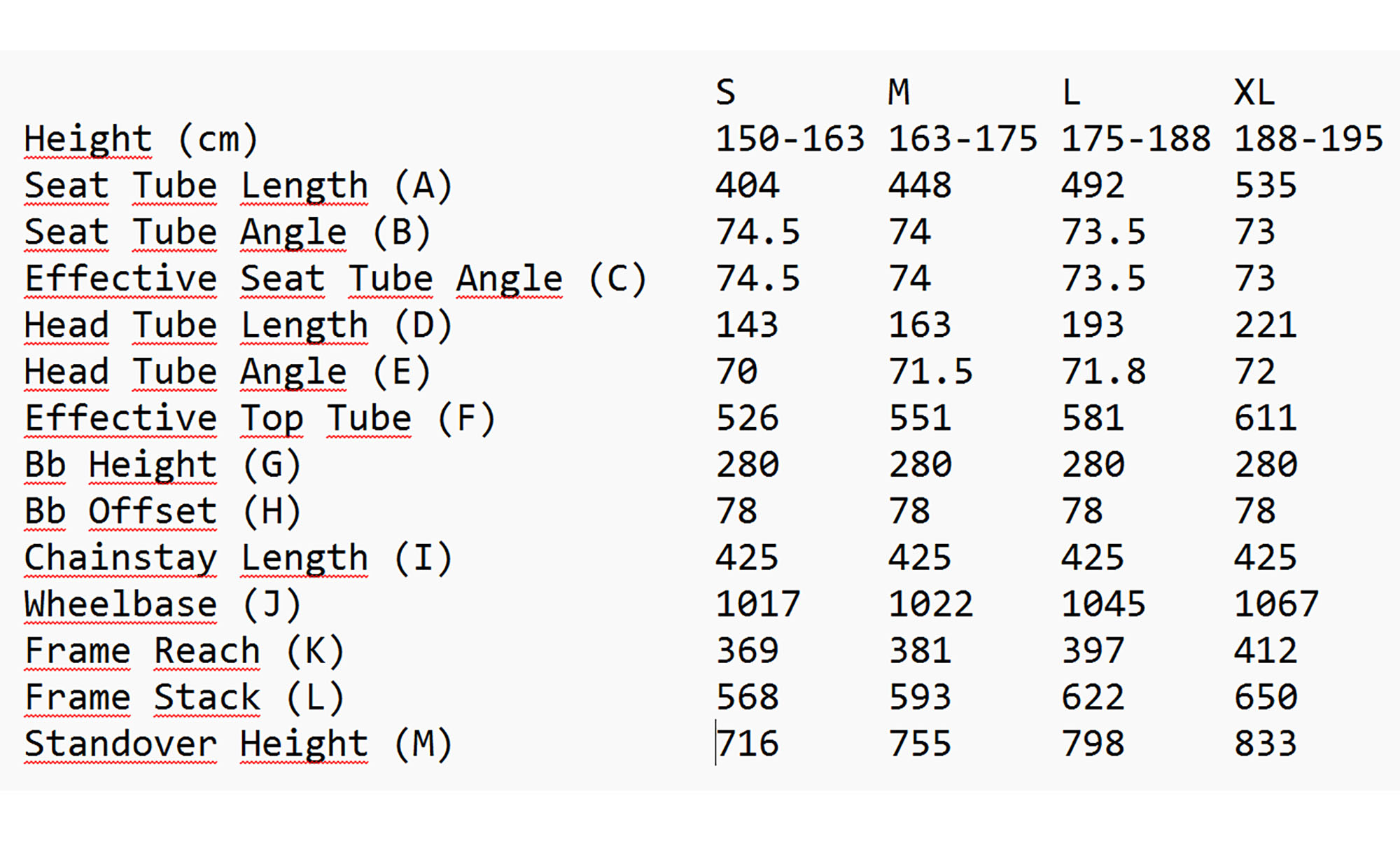Image resolution: width=1400 pixels, height=841 pixels.
Task: Click frame stack value 593
Action: [920, 697]
